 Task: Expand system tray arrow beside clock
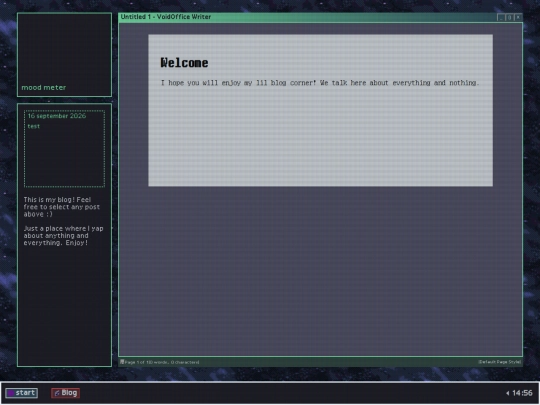coord(508,393)
